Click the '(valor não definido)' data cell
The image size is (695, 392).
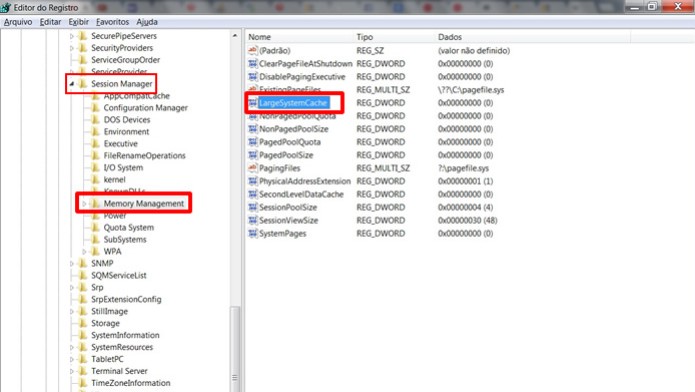pos(474,51)
